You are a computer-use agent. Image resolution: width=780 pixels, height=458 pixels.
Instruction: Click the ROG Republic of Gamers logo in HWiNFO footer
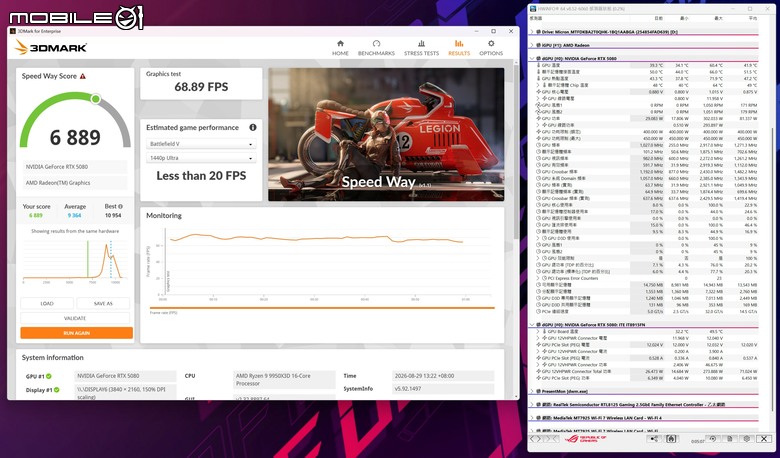coord(585,439)
